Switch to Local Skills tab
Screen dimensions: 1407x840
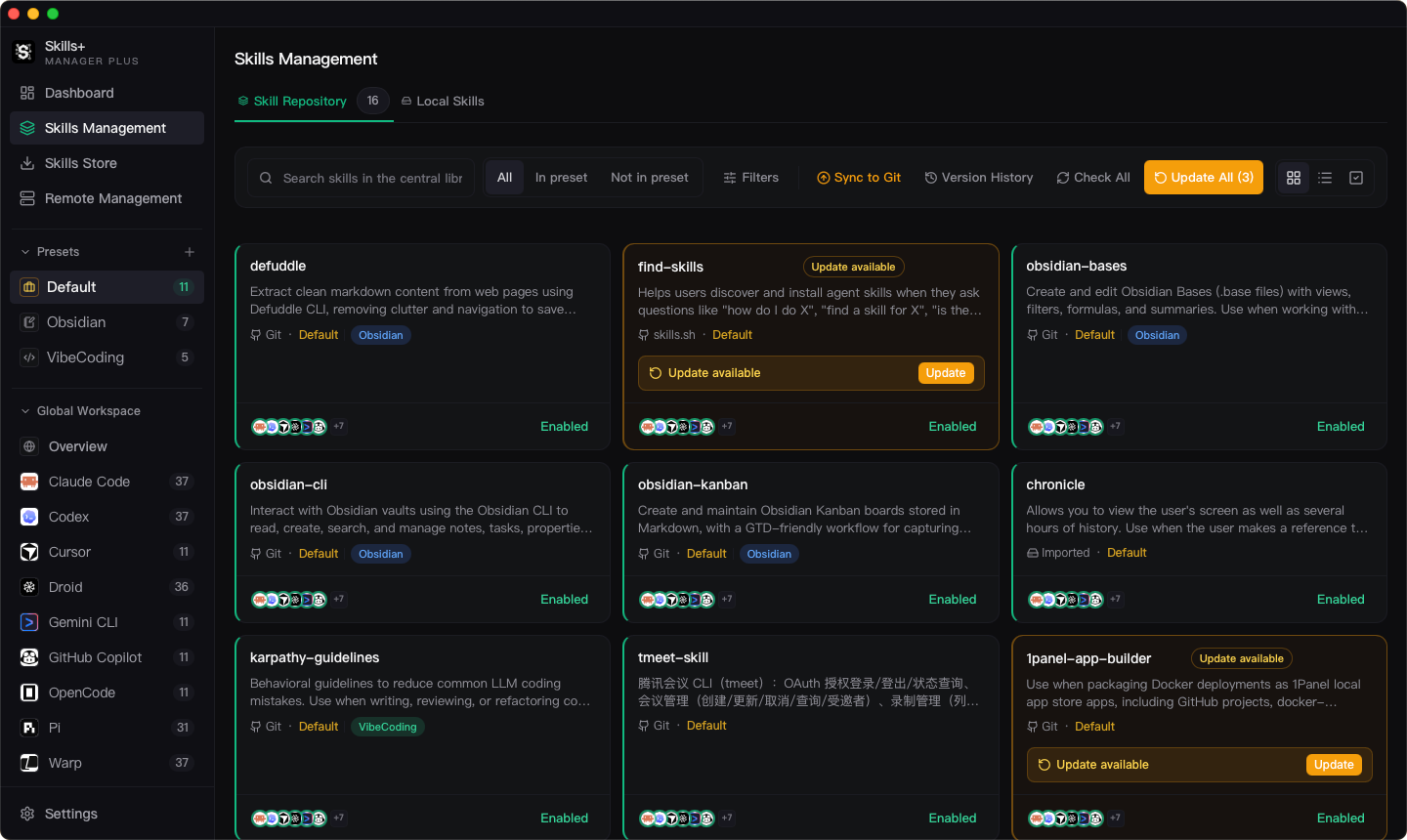point(443,101)
